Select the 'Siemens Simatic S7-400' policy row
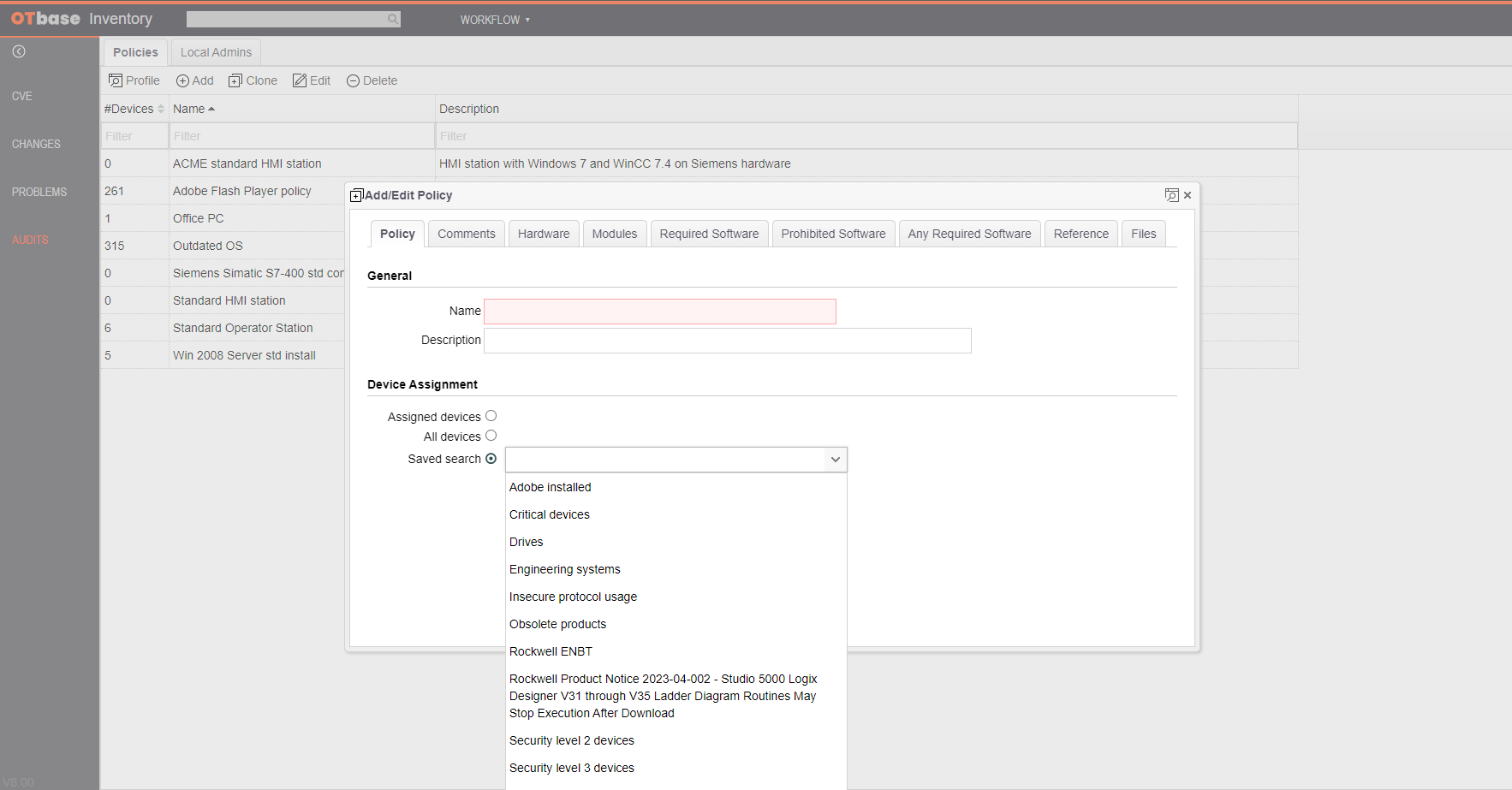The width and height of the screenshot is (1512, 790). pyautogui.click(x=223, y=273)
